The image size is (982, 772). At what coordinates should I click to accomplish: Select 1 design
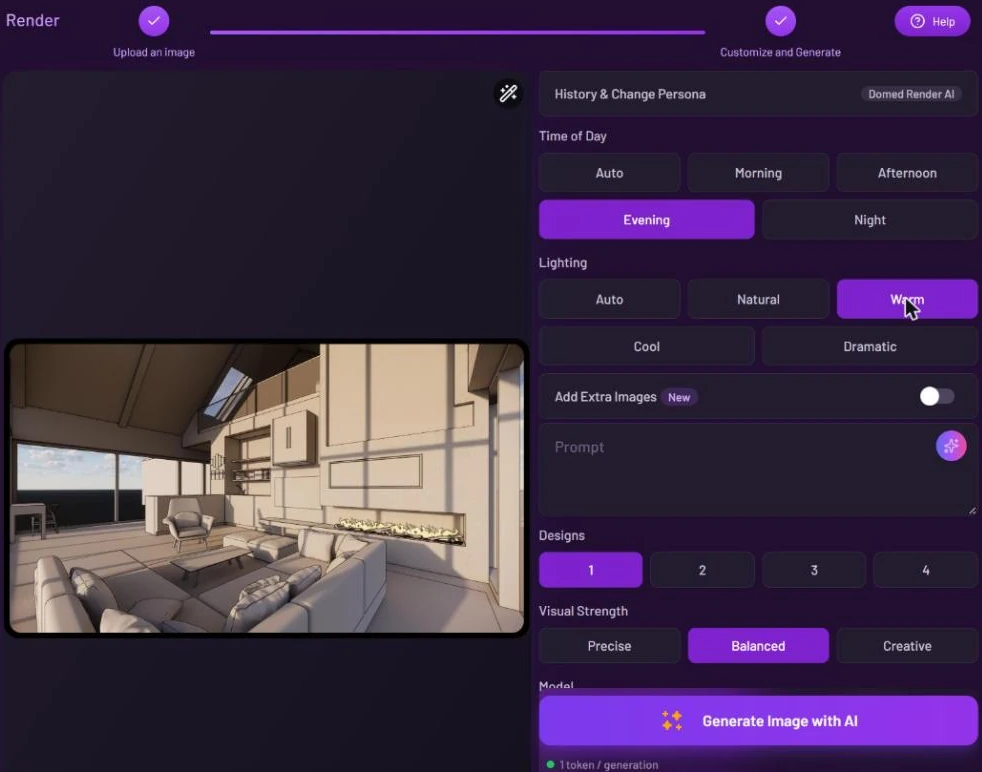[x=591, y=570]
